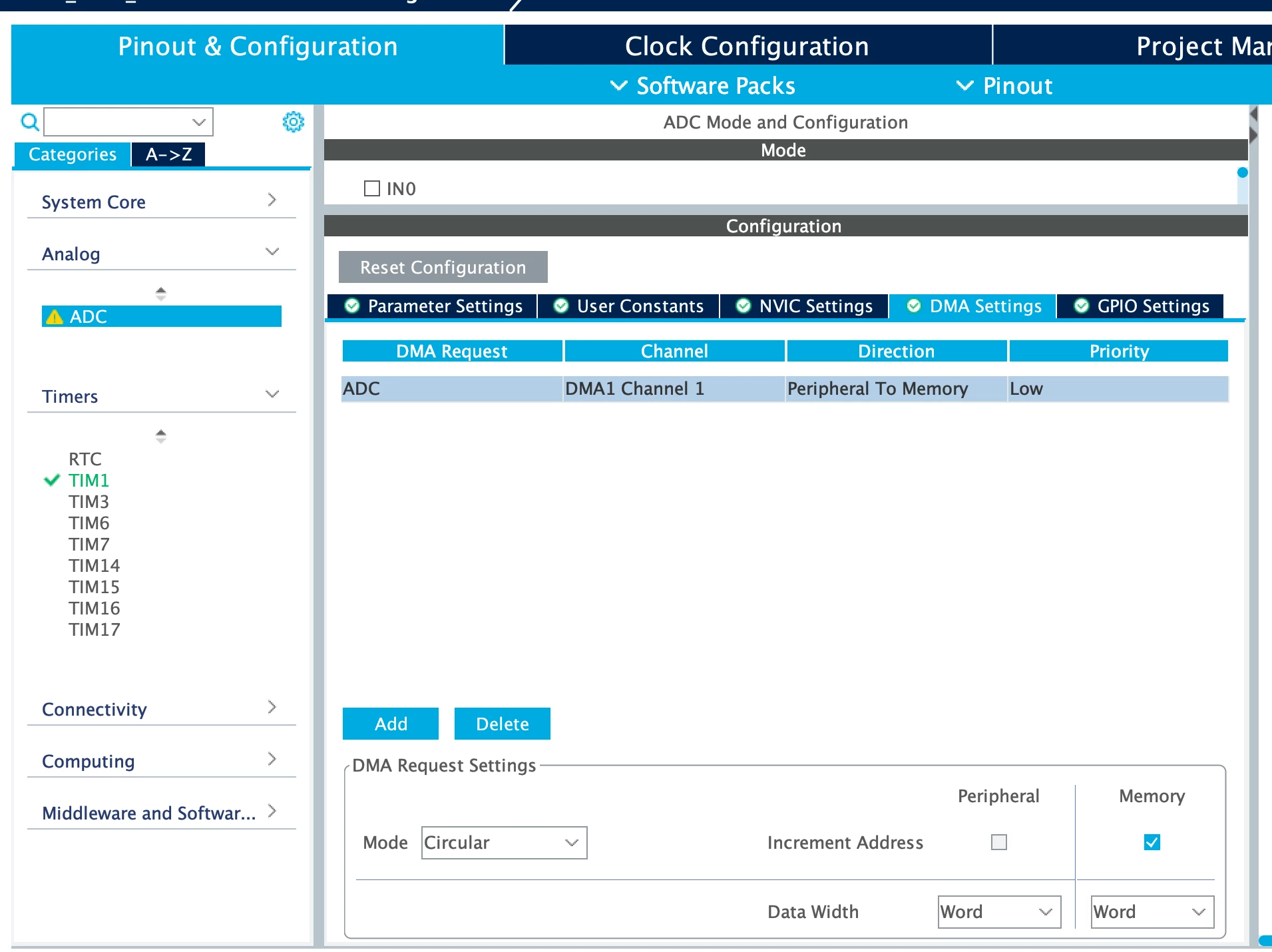Click the DMA1 Channel 1 cell

point(674,389)
